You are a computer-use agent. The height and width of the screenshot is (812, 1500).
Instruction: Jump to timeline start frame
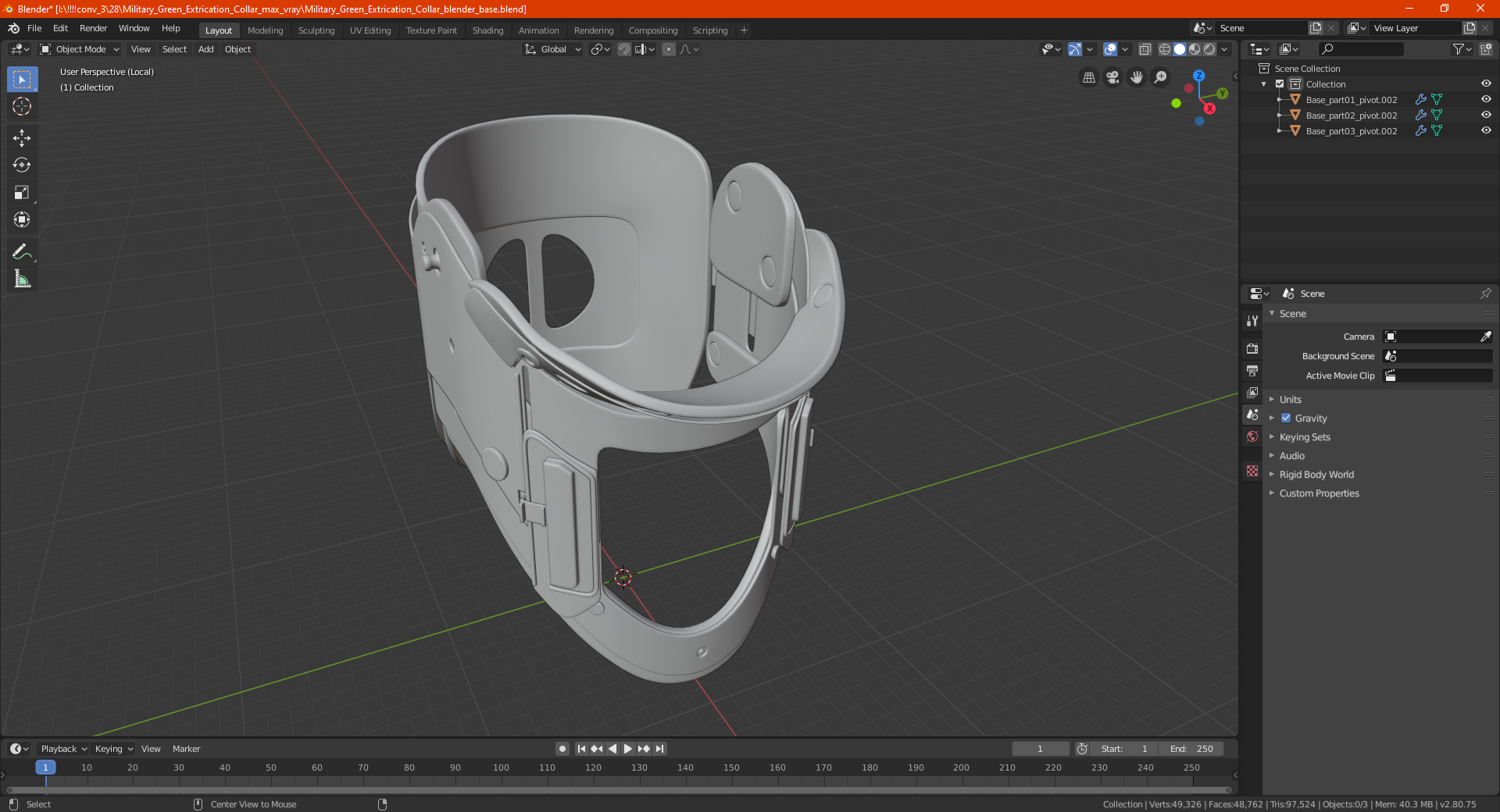click(581, 749)
